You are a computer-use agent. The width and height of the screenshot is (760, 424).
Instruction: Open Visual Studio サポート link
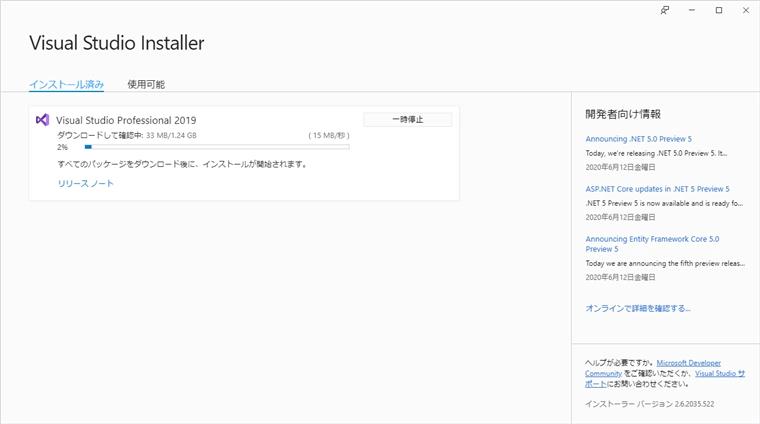(720, 374)
